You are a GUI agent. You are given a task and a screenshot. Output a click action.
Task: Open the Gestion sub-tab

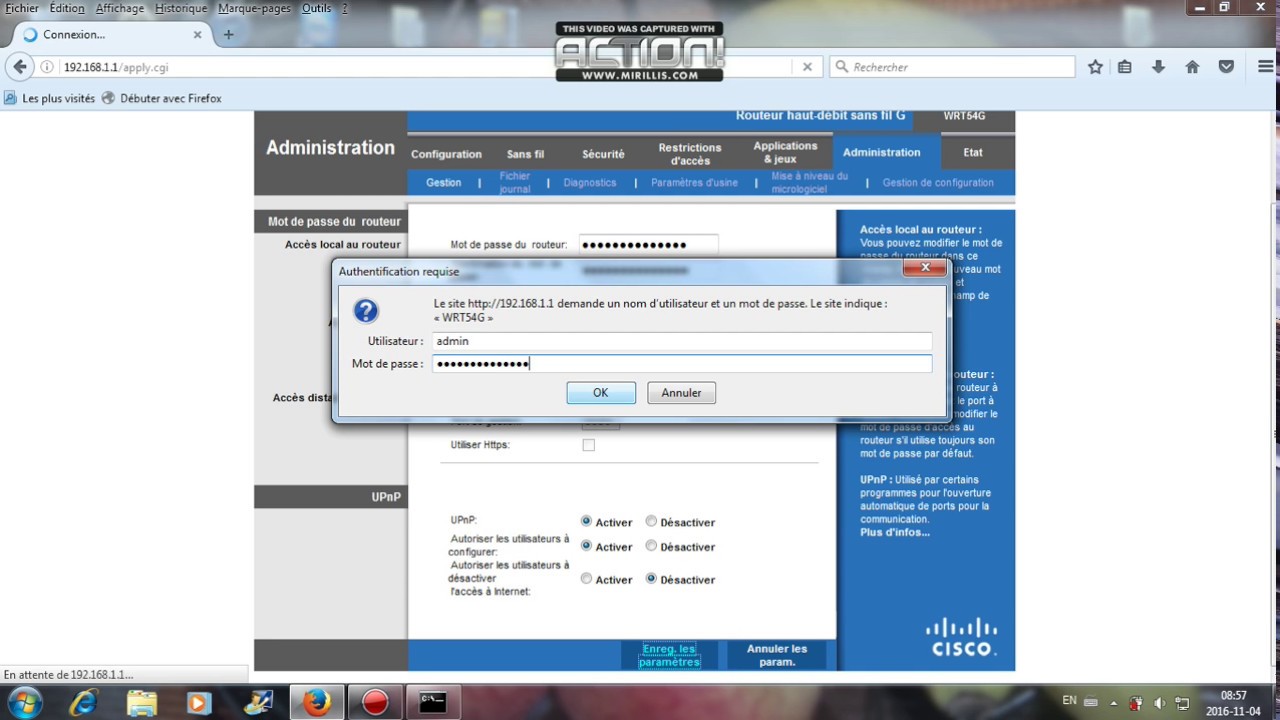point(444,183)
